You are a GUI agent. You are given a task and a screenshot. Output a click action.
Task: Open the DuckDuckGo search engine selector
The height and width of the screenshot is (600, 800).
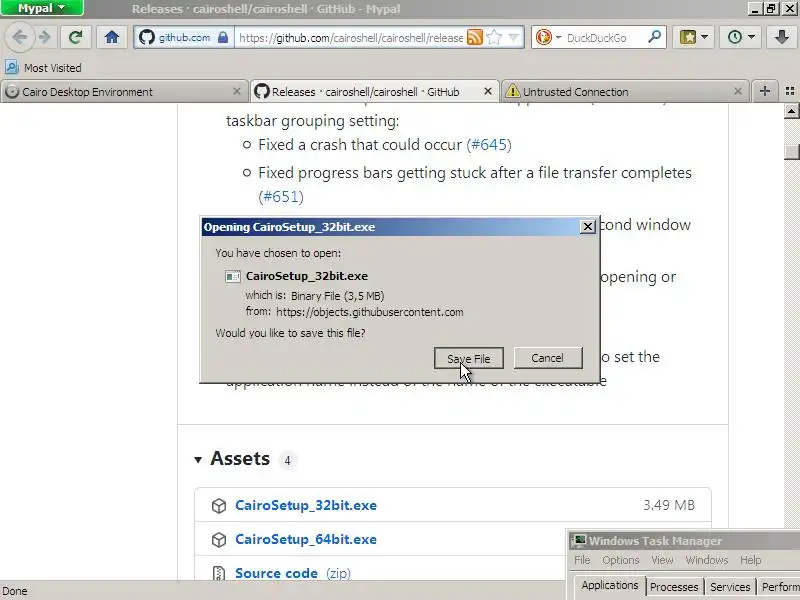548,37
